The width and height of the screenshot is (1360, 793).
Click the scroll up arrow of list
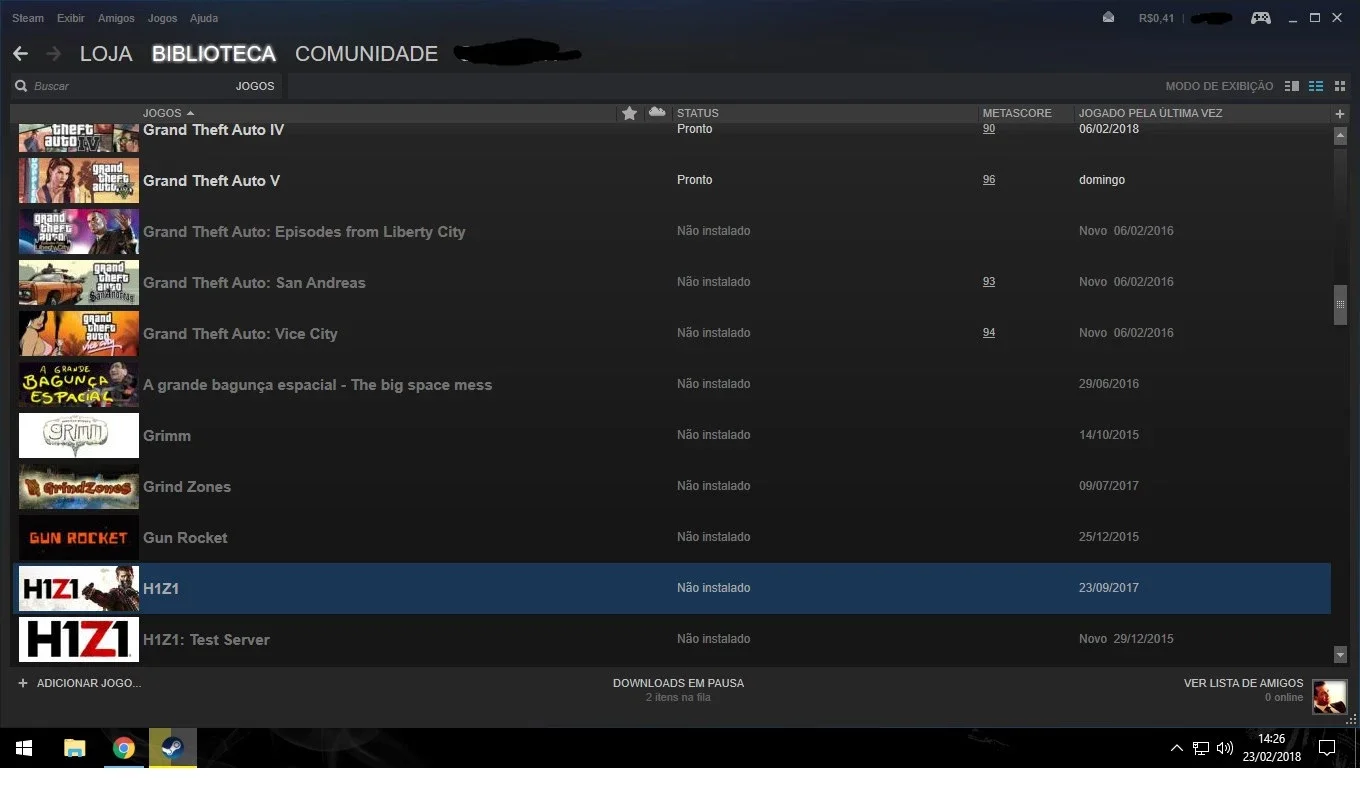[x=1341, y=134]
